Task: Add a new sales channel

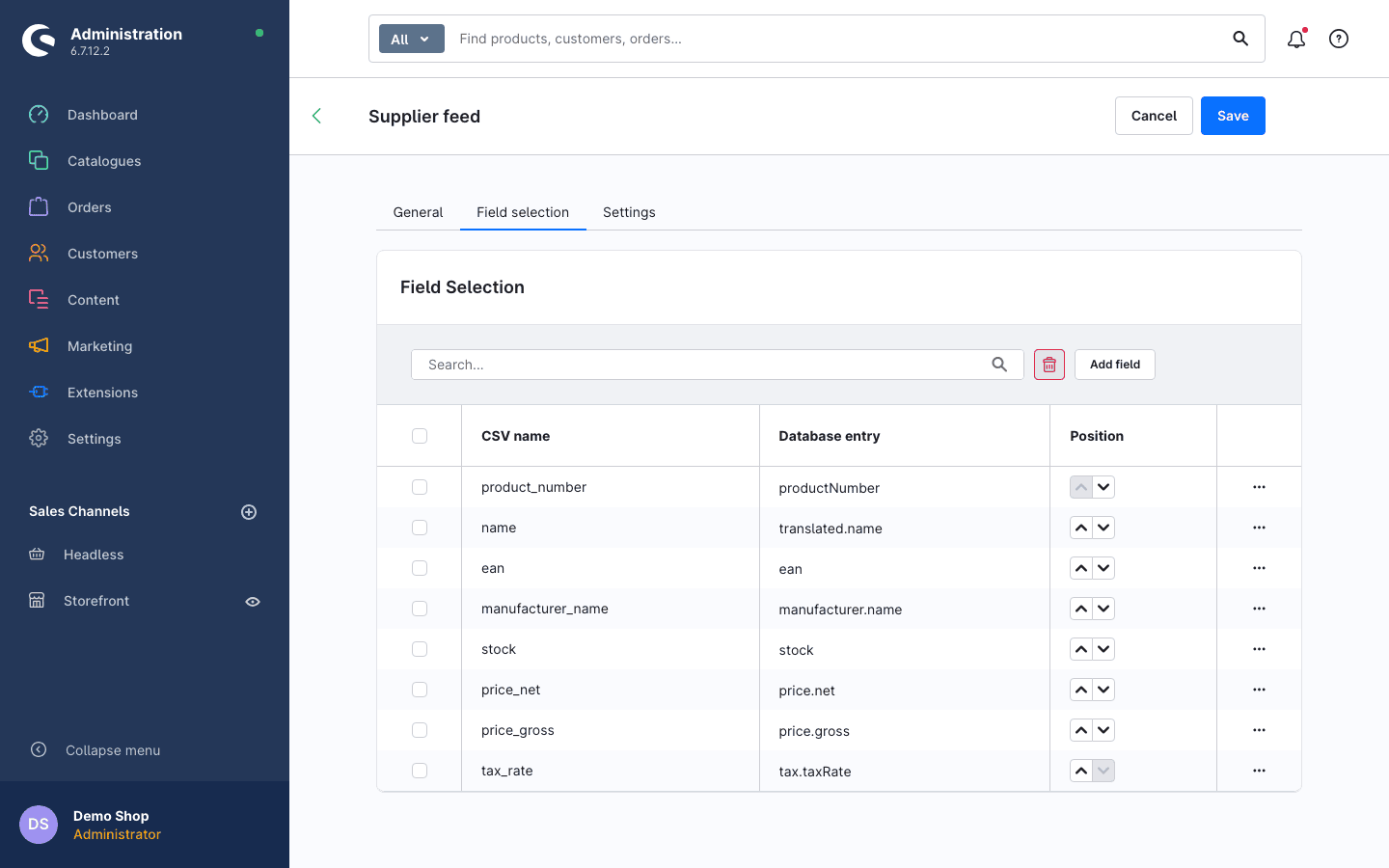Action: pos(249,512)
